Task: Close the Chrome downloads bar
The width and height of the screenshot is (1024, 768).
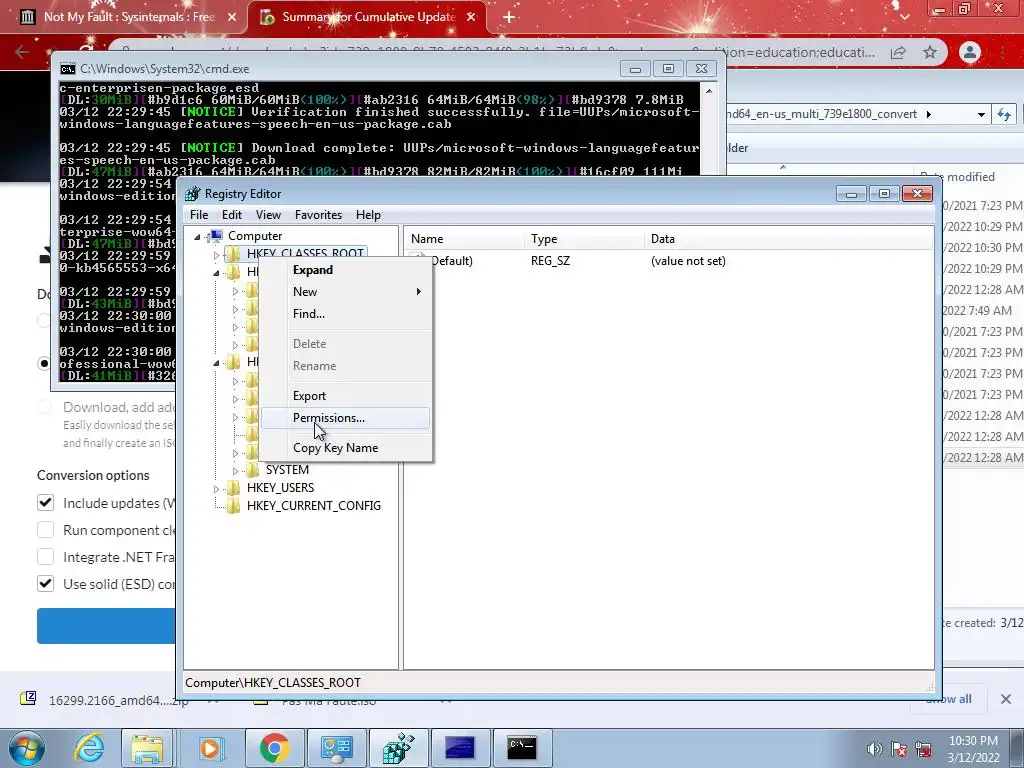Action: 1006,699
